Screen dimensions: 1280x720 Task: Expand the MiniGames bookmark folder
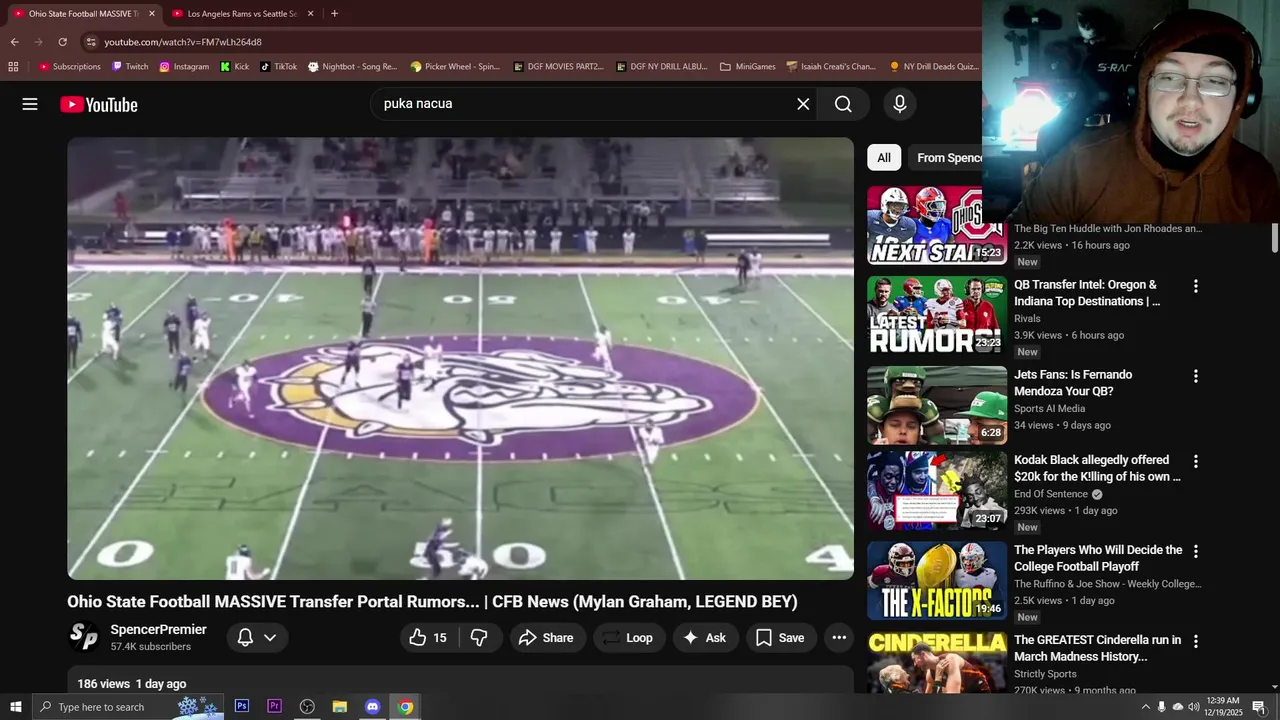(x=747, y=67)
